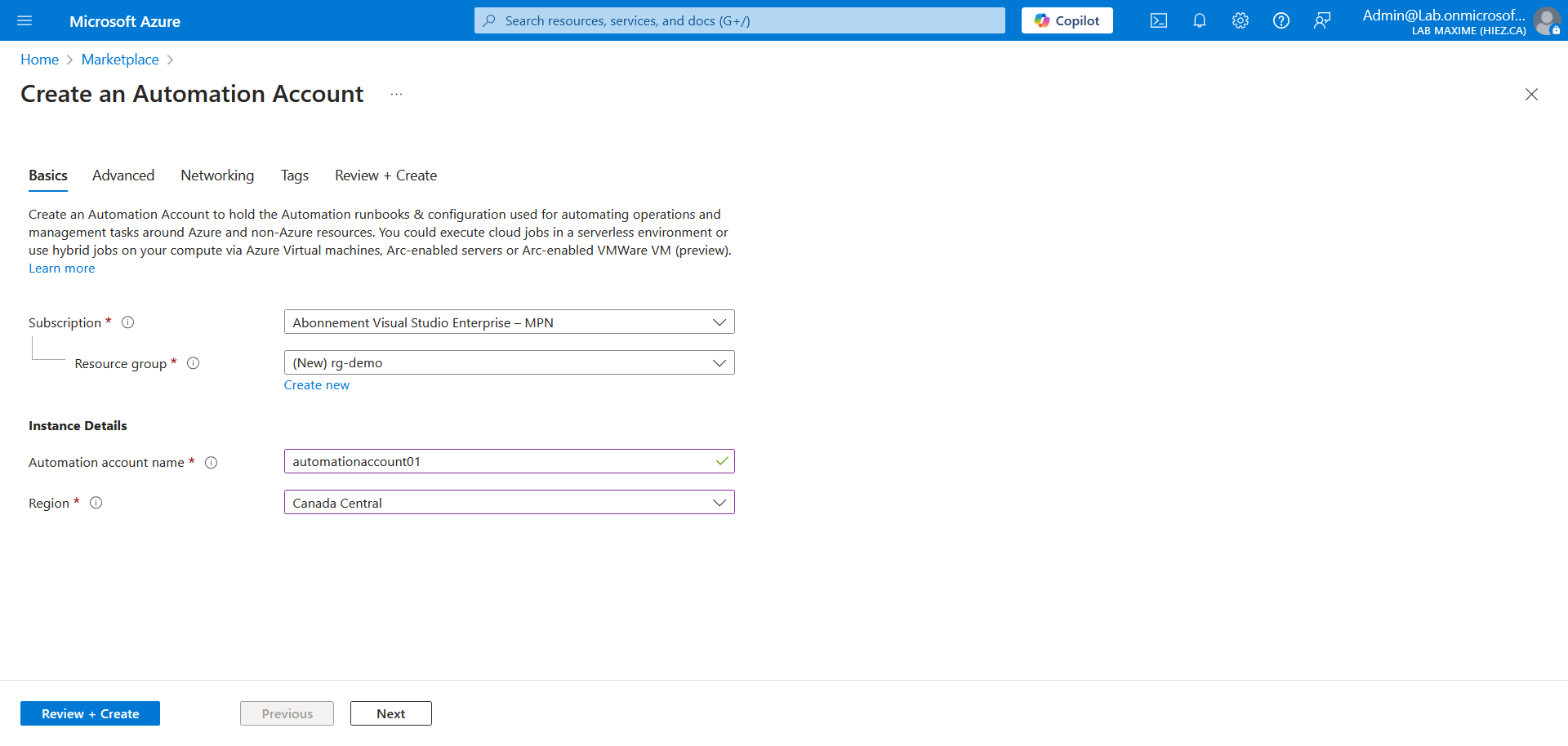Expand the Resource group dropdown
The height and width of the screenshot is (746, 1568).
coord(509,363)
